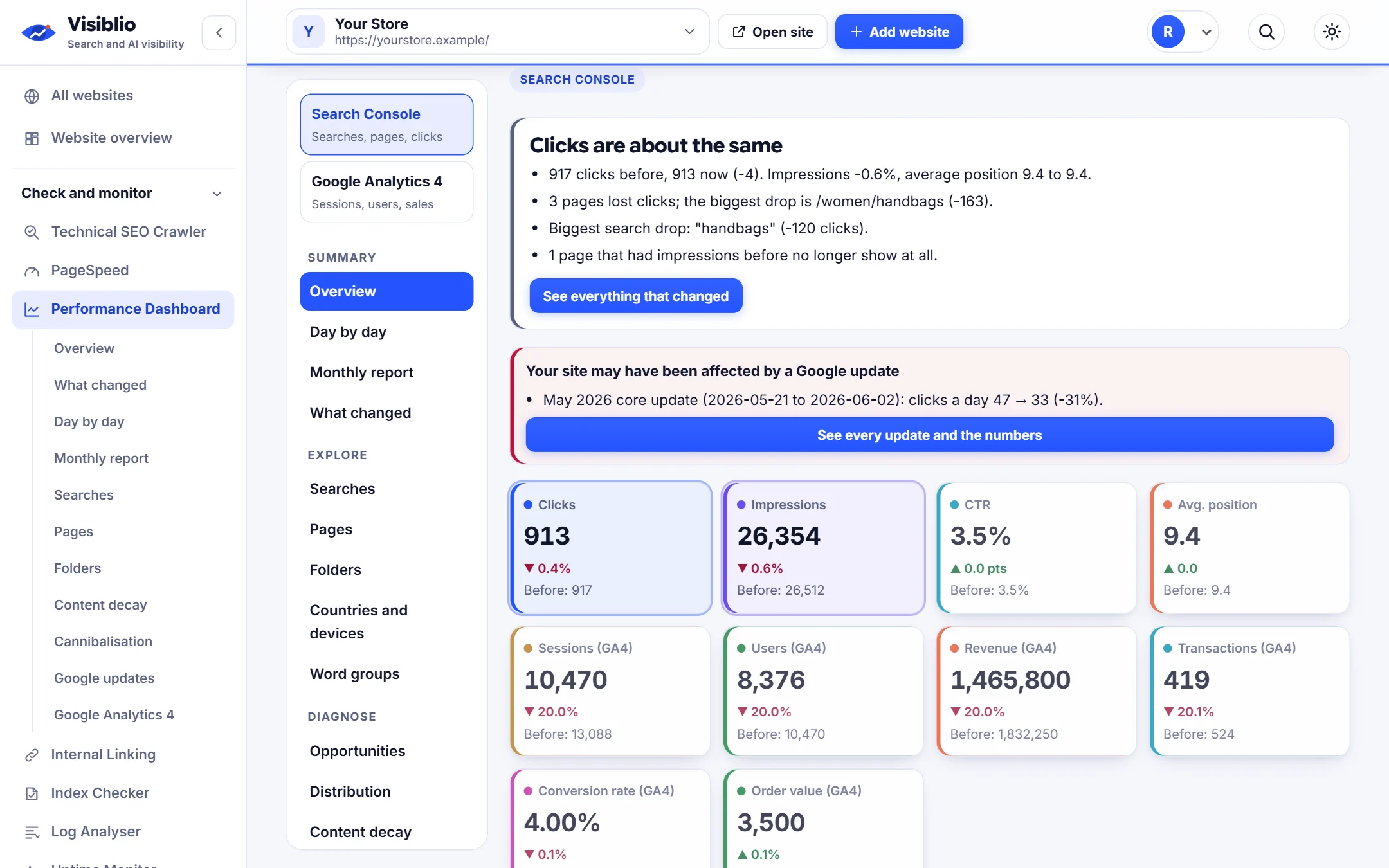The image size is (1389, 868).
Task: Click the R user avatar
Action: coord(1168,32)
